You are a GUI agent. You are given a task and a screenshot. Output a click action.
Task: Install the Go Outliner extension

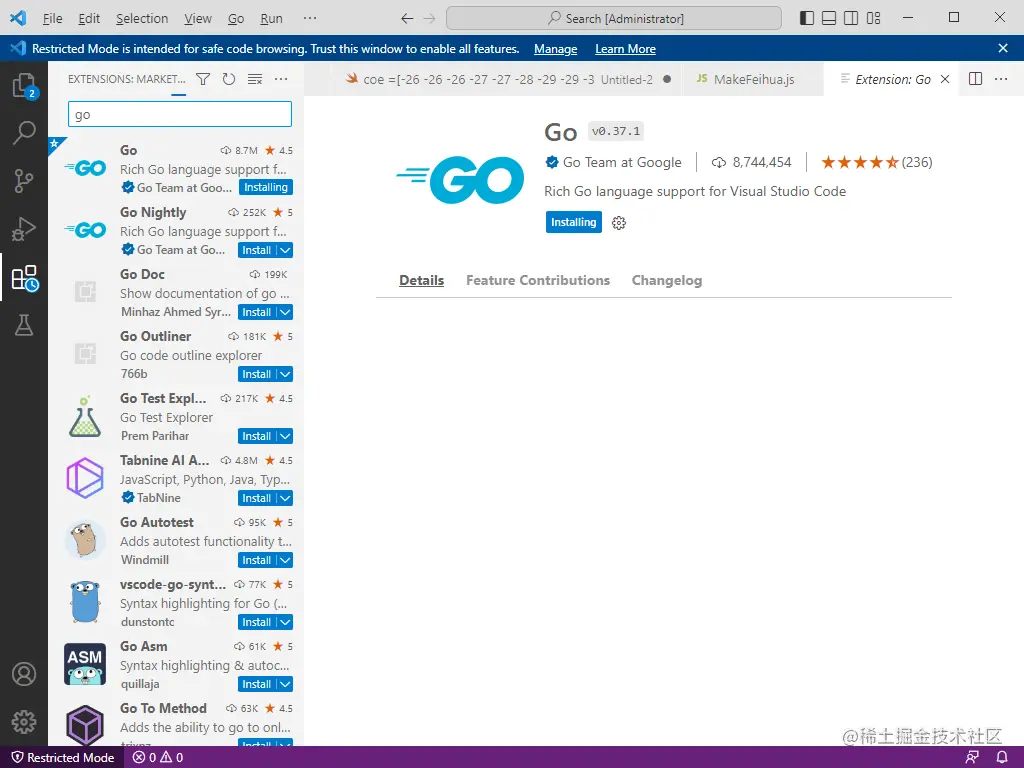[x=256, y=374]
